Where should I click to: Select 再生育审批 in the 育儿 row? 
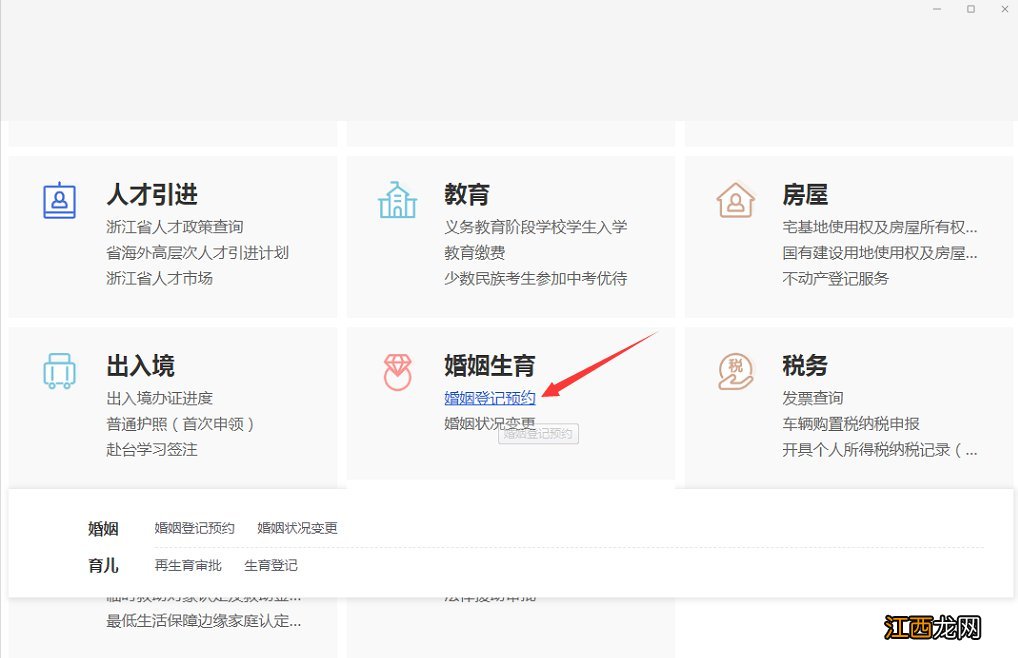(188, 565)
